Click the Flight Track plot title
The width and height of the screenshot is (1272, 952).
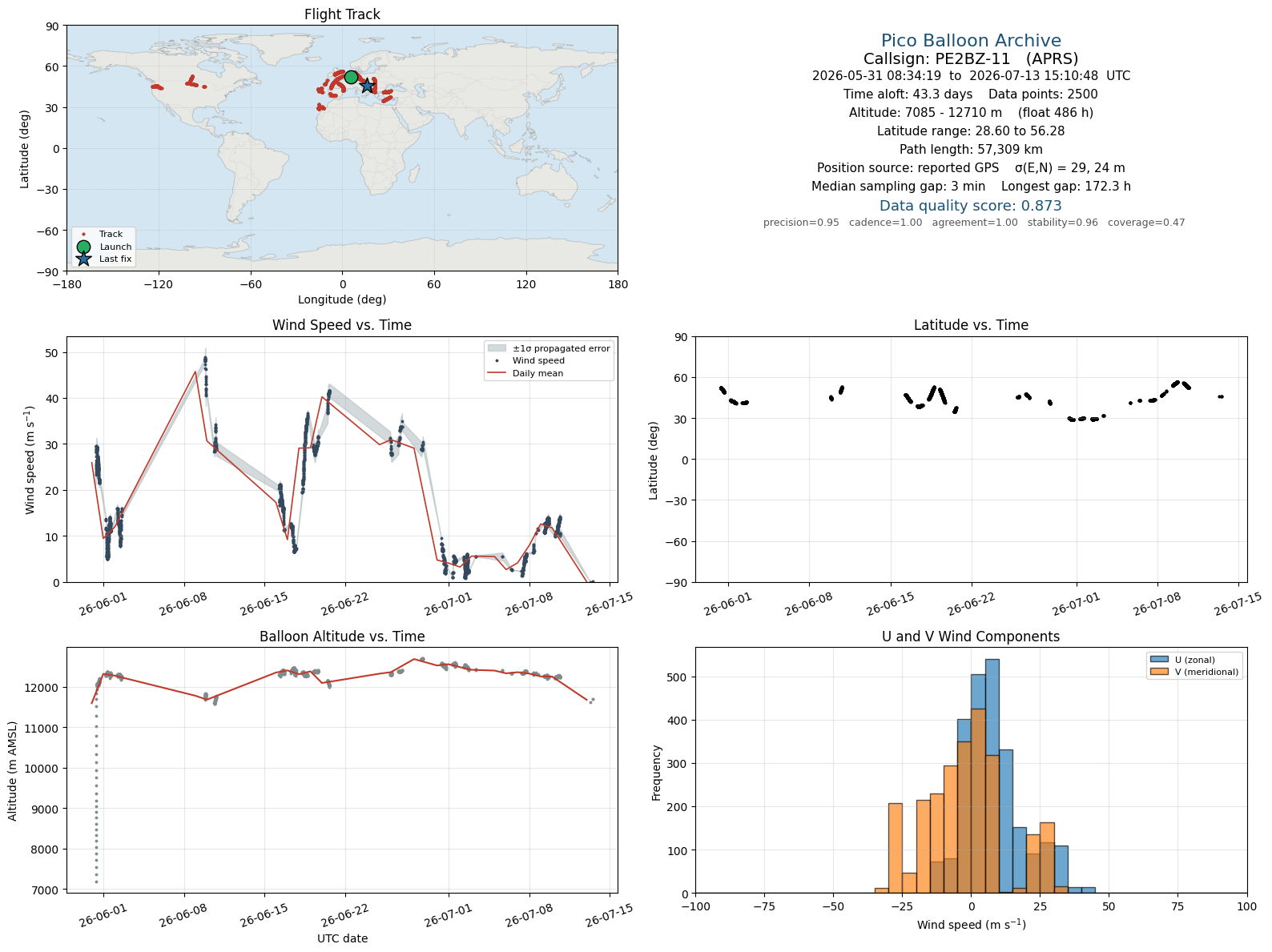pos(342,14)
